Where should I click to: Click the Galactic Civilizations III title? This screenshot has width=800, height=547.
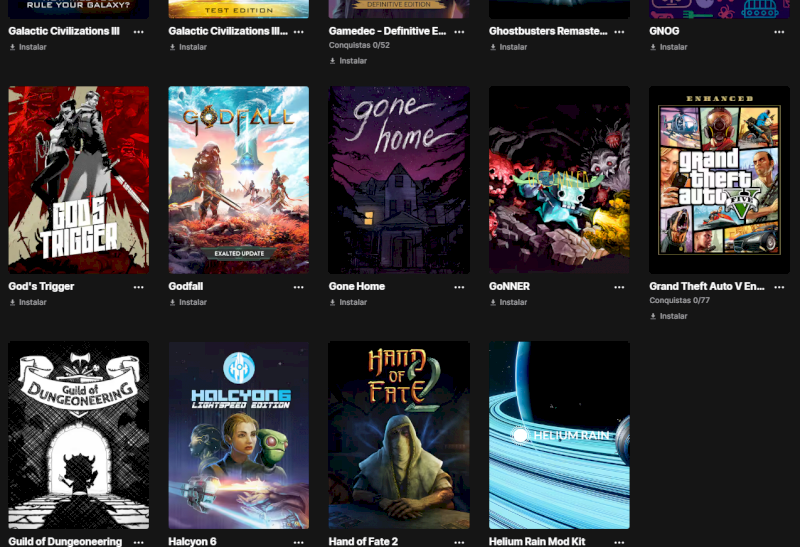click(x=64, y=31)
